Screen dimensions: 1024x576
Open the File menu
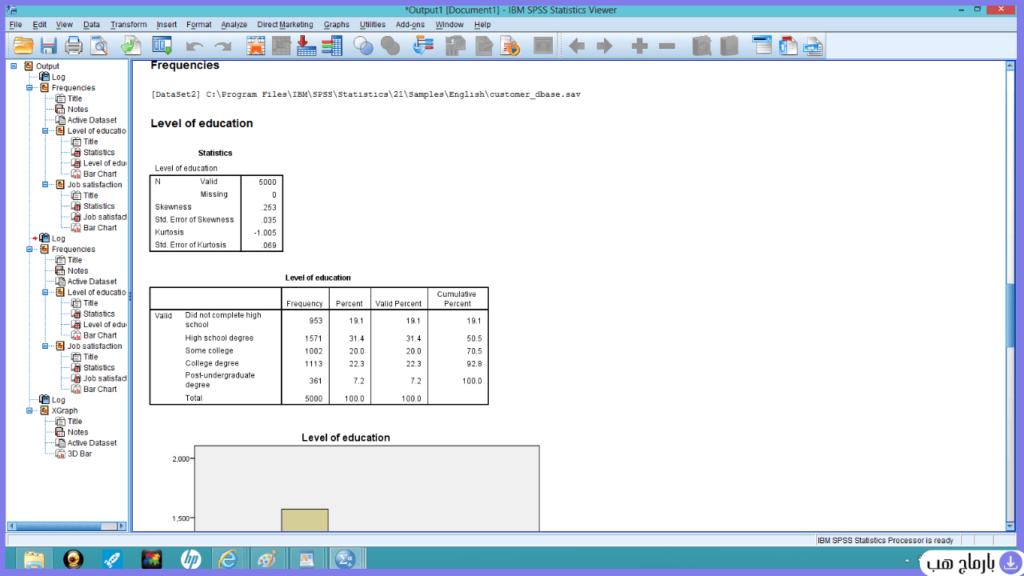pyautogui.click(x=16, y=25)
